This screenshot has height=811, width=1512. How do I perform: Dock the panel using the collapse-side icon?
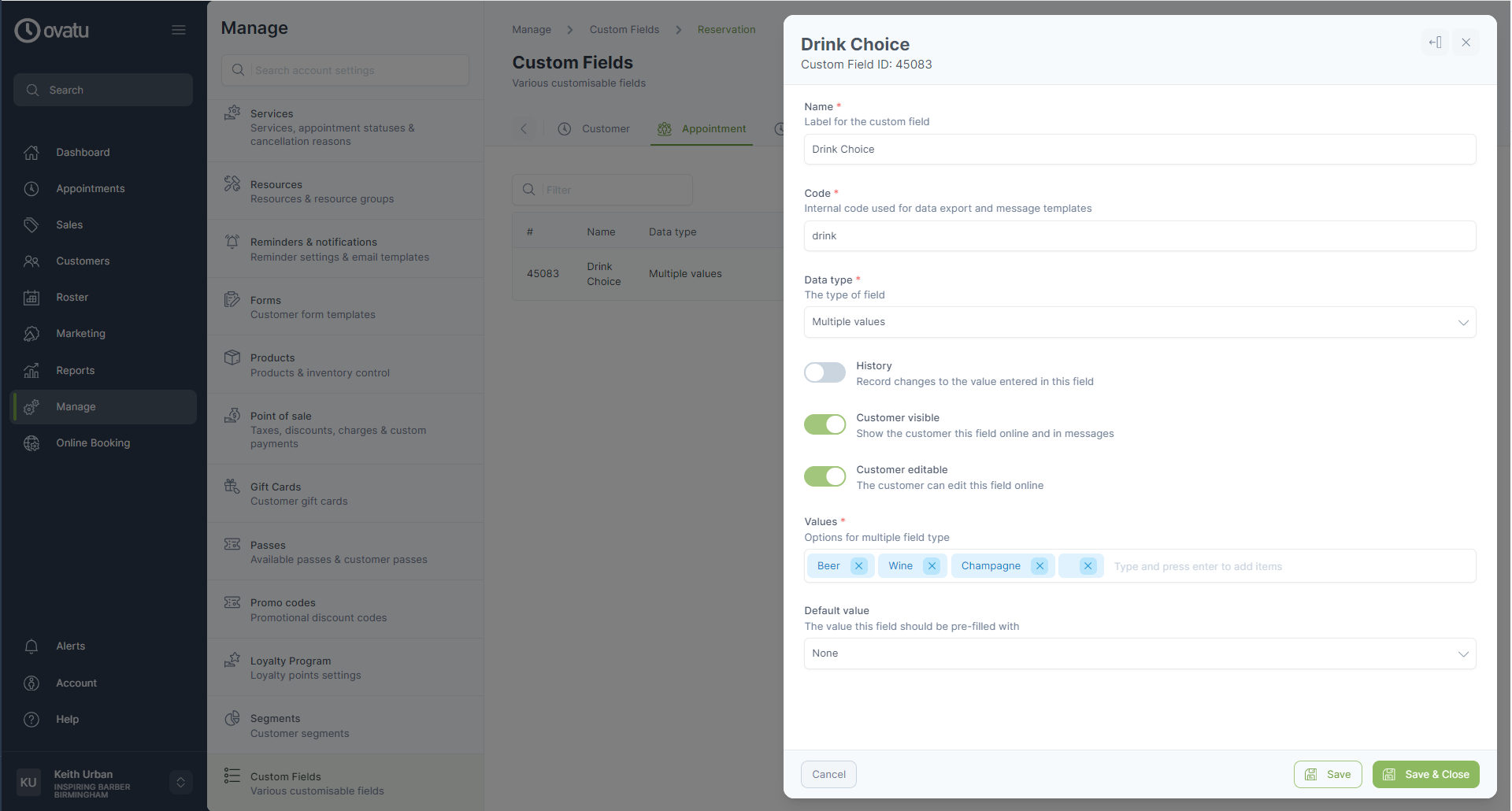[x=1436, y=43]
